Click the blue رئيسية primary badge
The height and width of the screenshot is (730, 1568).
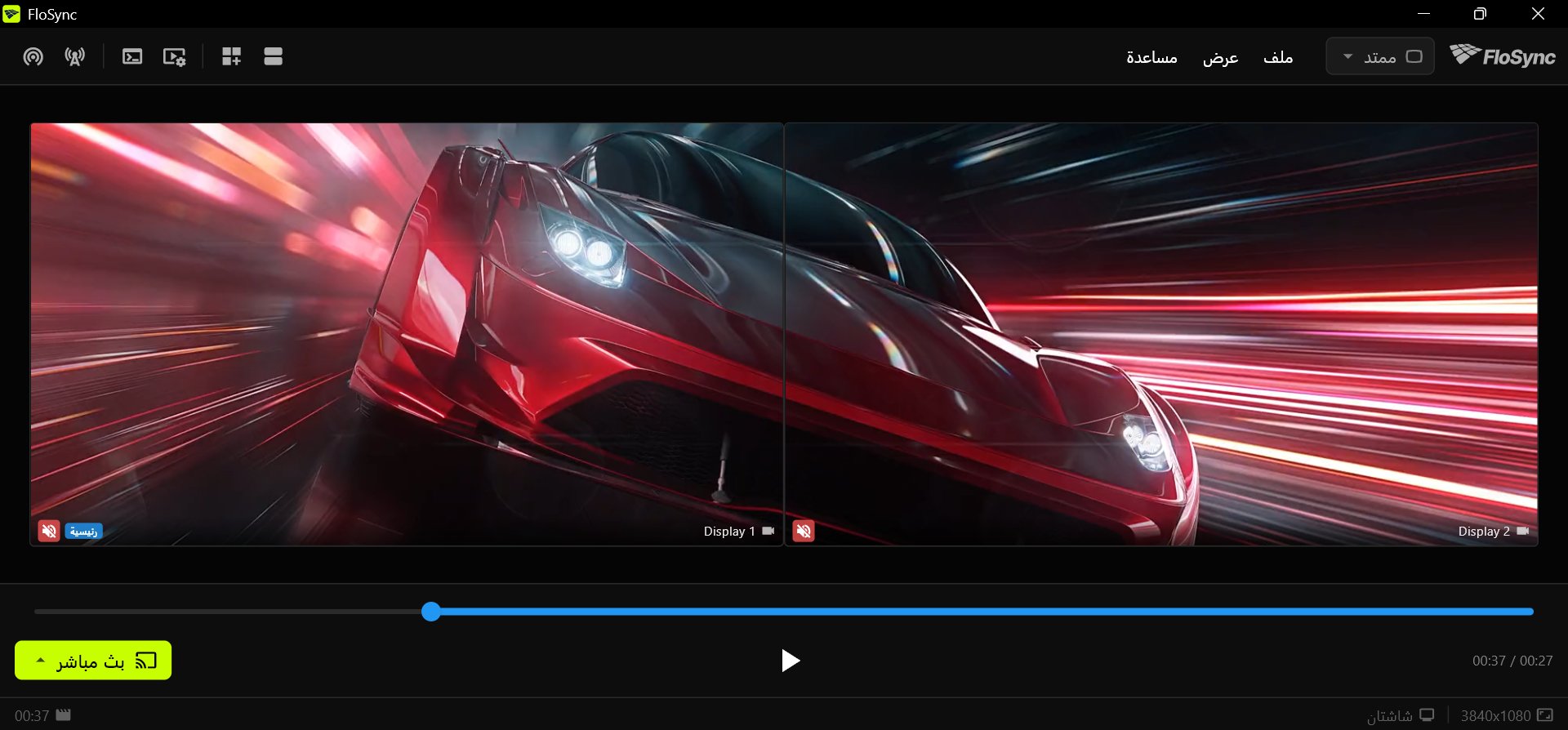[x=83, y=531]
